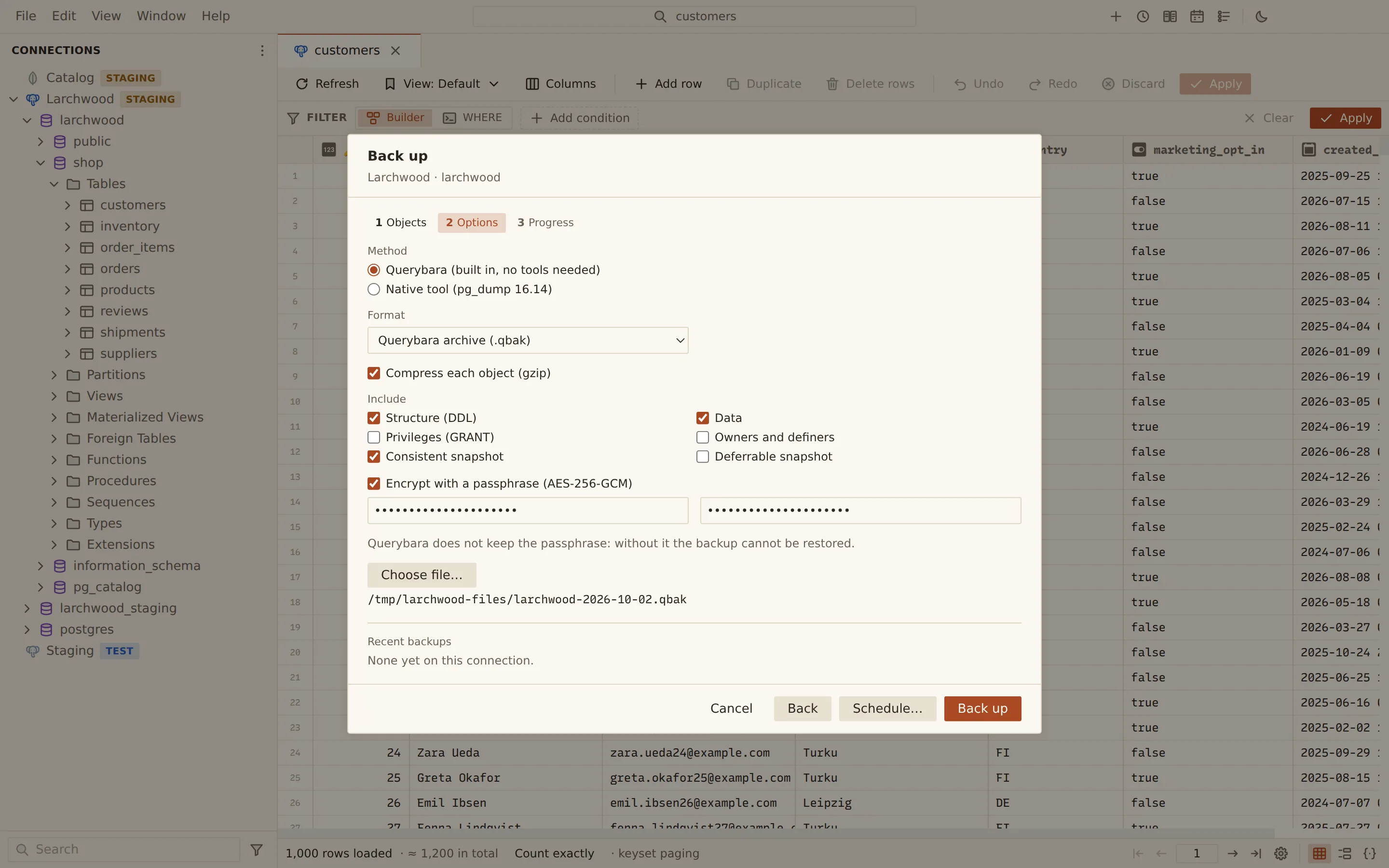1389x868 pixels.
Task: Open the Format dropdown
Action: (528, 340)
